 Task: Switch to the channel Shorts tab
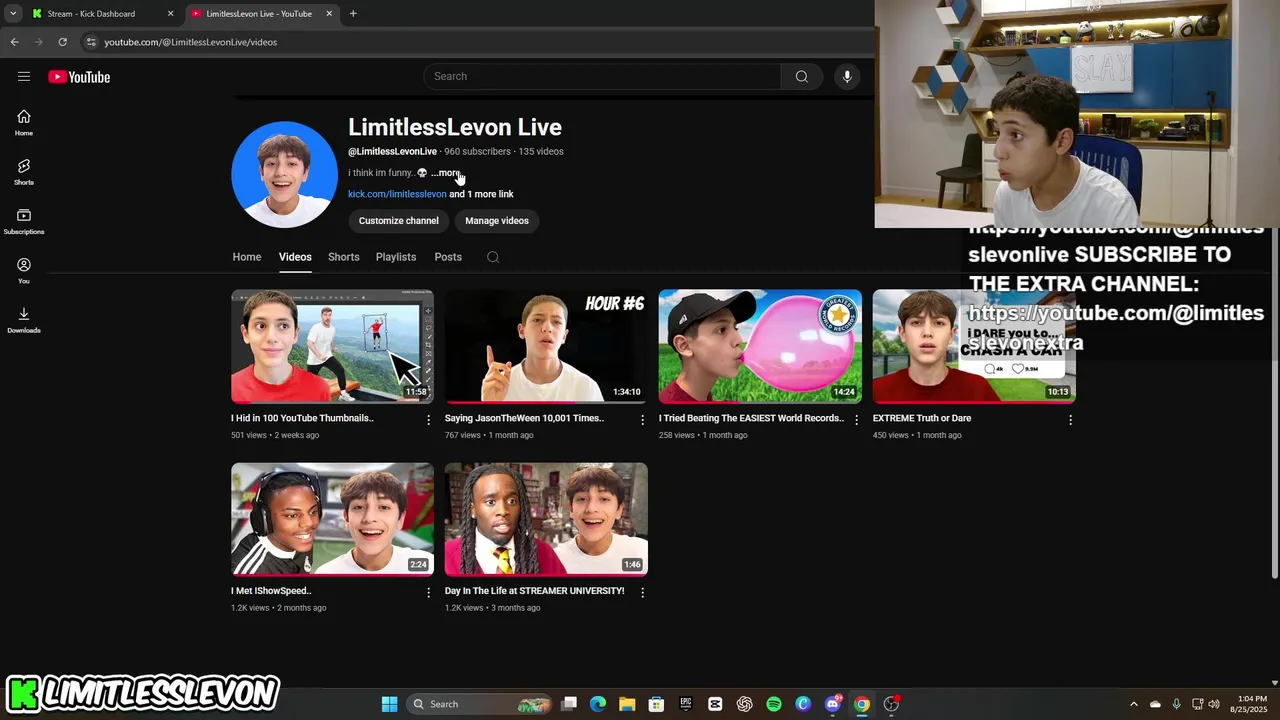coord(344,257)
